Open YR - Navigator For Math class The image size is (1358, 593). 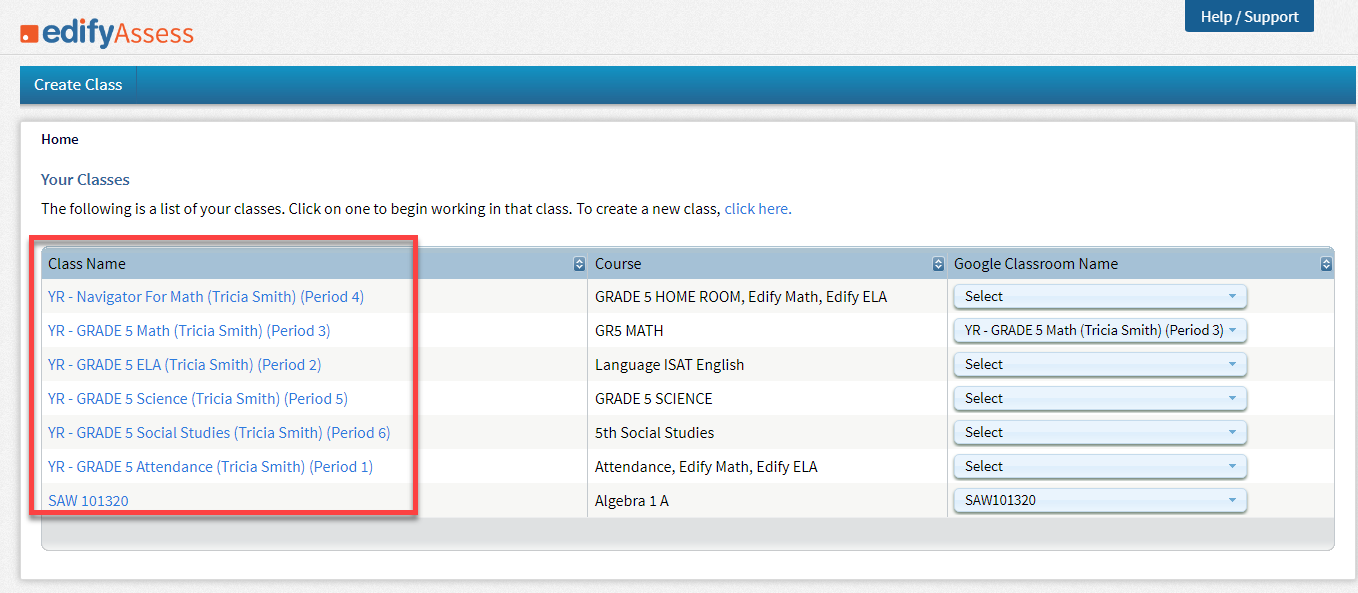click(x=206, y=296)
